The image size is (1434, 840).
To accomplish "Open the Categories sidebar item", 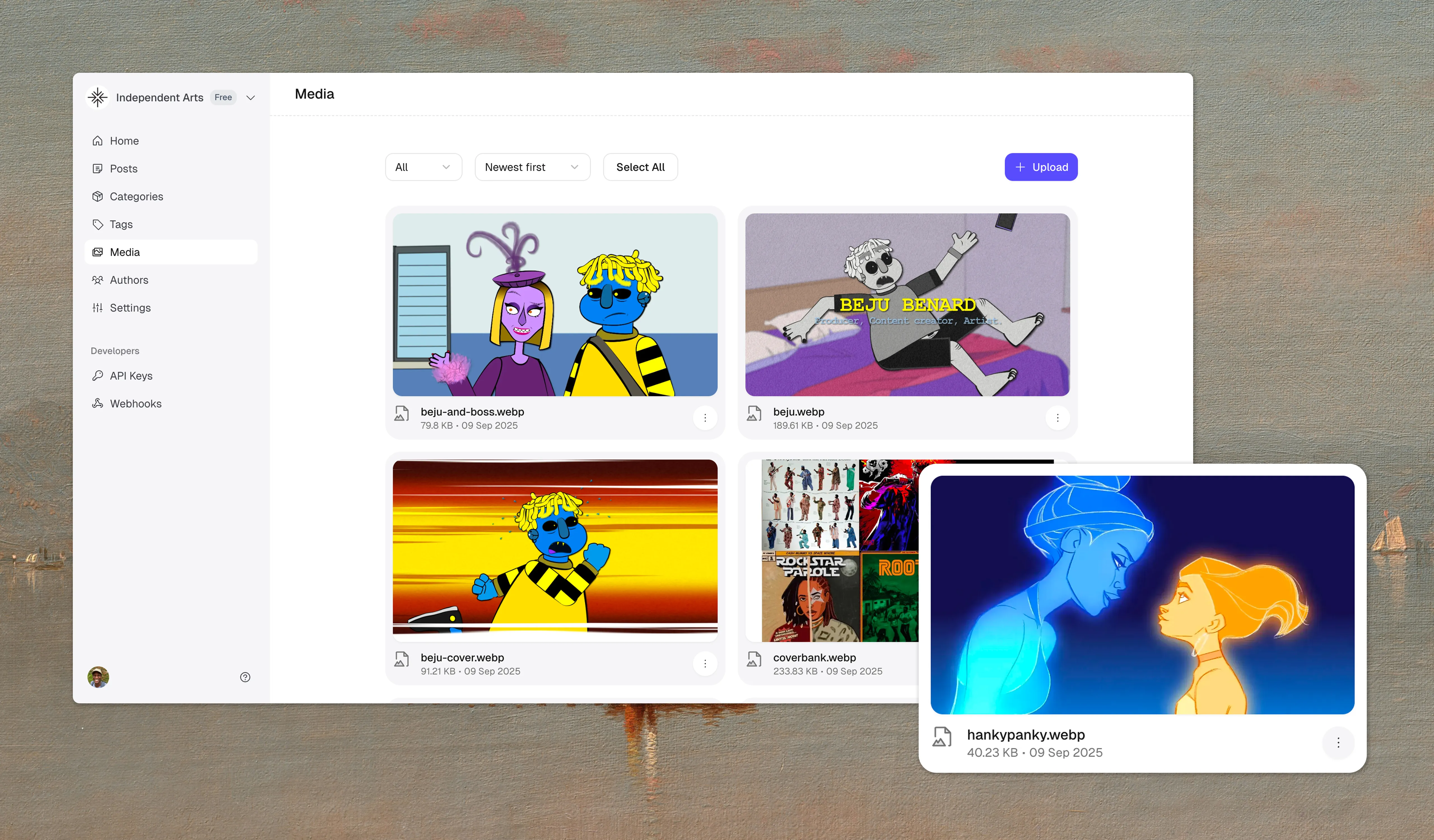I will pyautogui.click(x=136, y=197).
